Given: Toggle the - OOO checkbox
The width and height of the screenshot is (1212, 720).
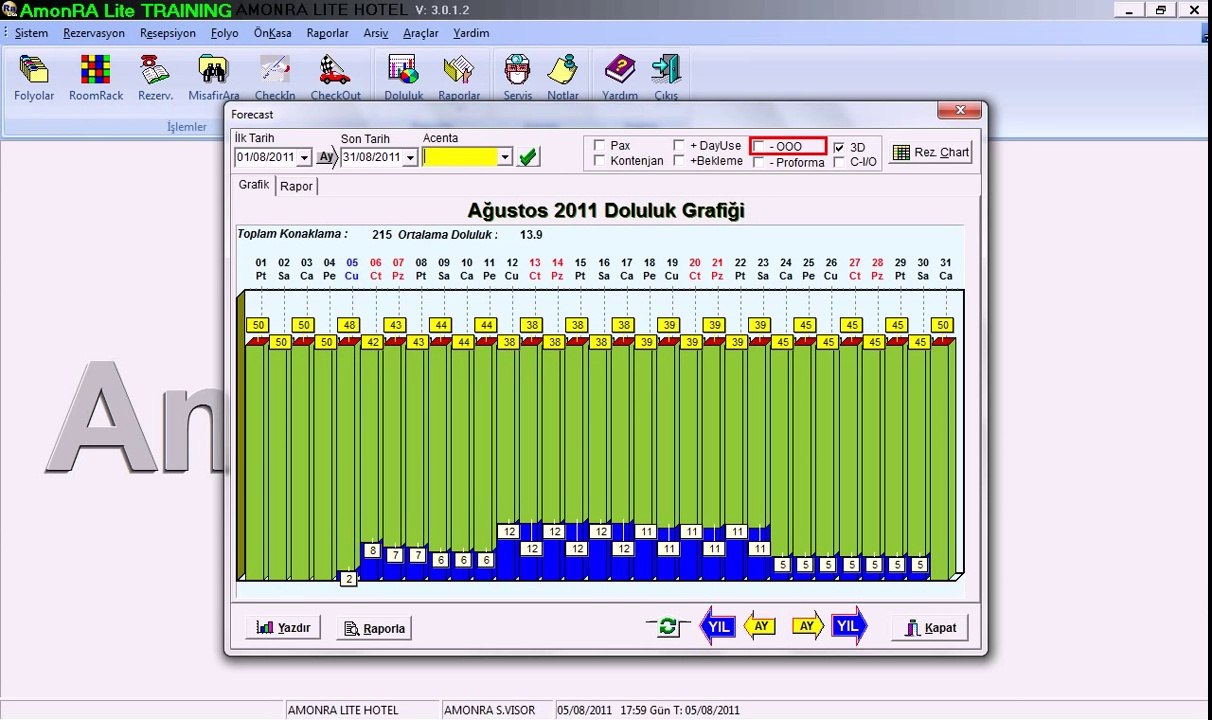Looking at the screenshot, I should (759, 147).
